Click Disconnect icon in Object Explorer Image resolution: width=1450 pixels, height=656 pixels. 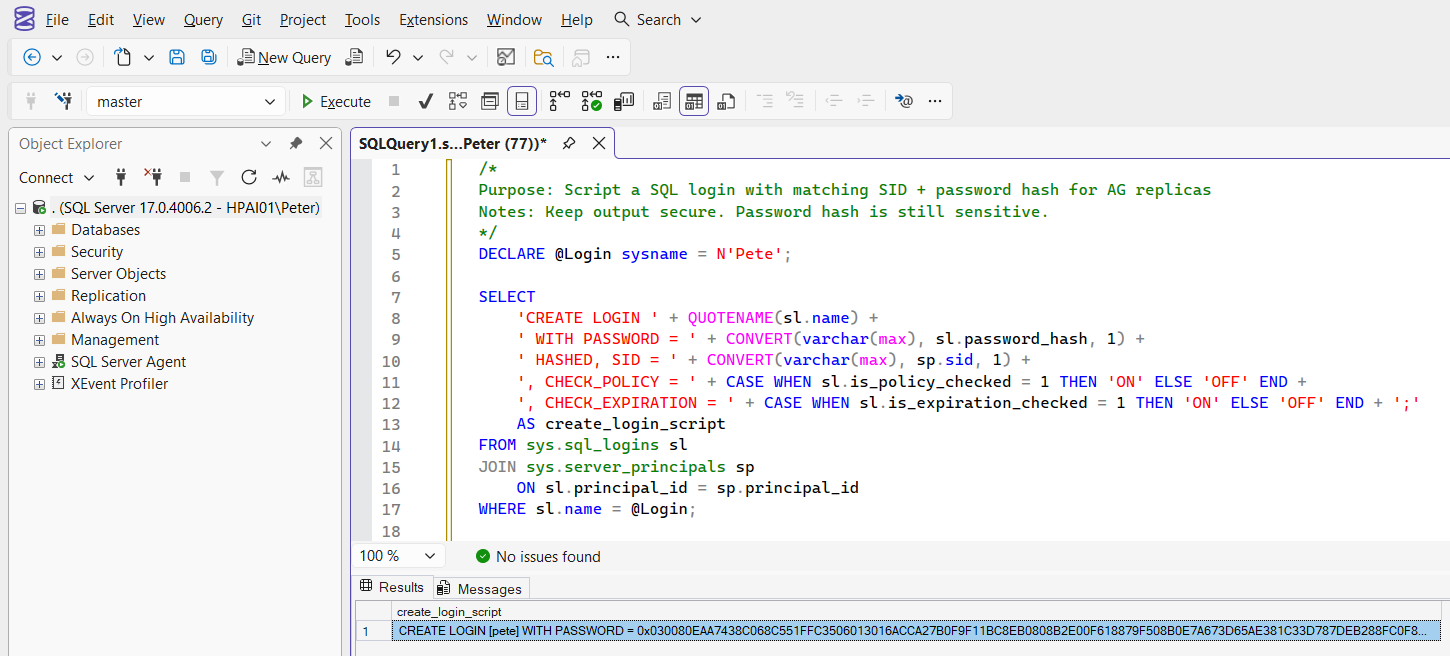click(x=153, y=177)
